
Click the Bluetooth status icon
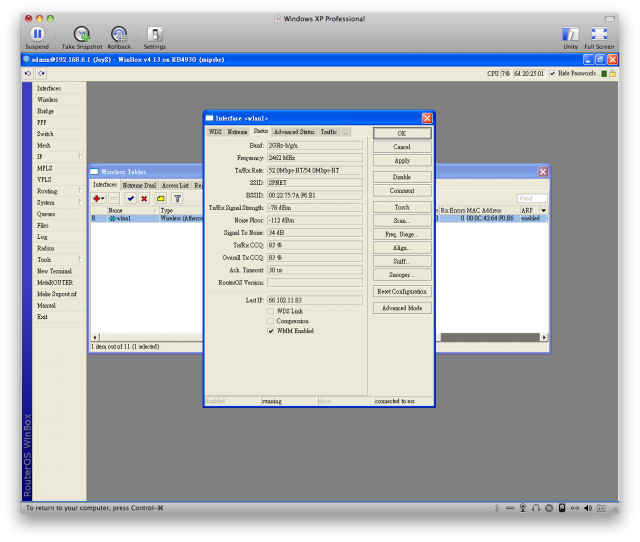click(497, 508)
